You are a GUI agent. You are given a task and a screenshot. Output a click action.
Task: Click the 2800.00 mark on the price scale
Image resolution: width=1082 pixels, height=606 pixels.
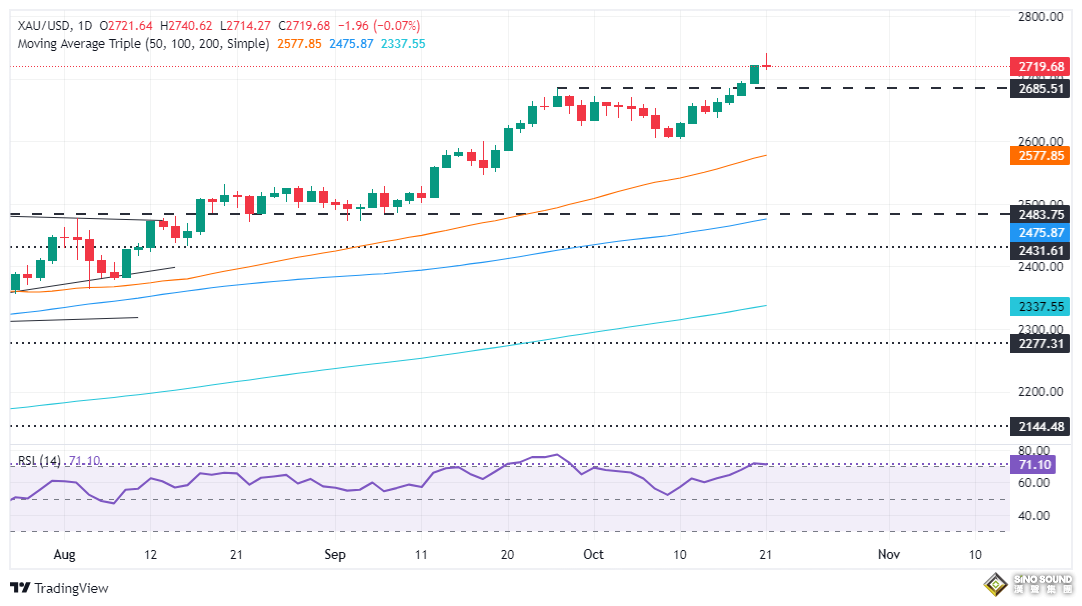(x=1042, y=17)
